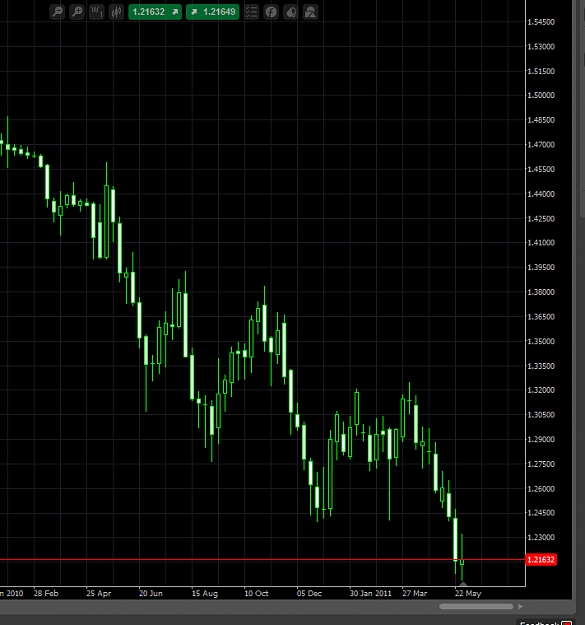Click the small triangle marker above 22 May

pyautogui.click(x=463, y=584)
